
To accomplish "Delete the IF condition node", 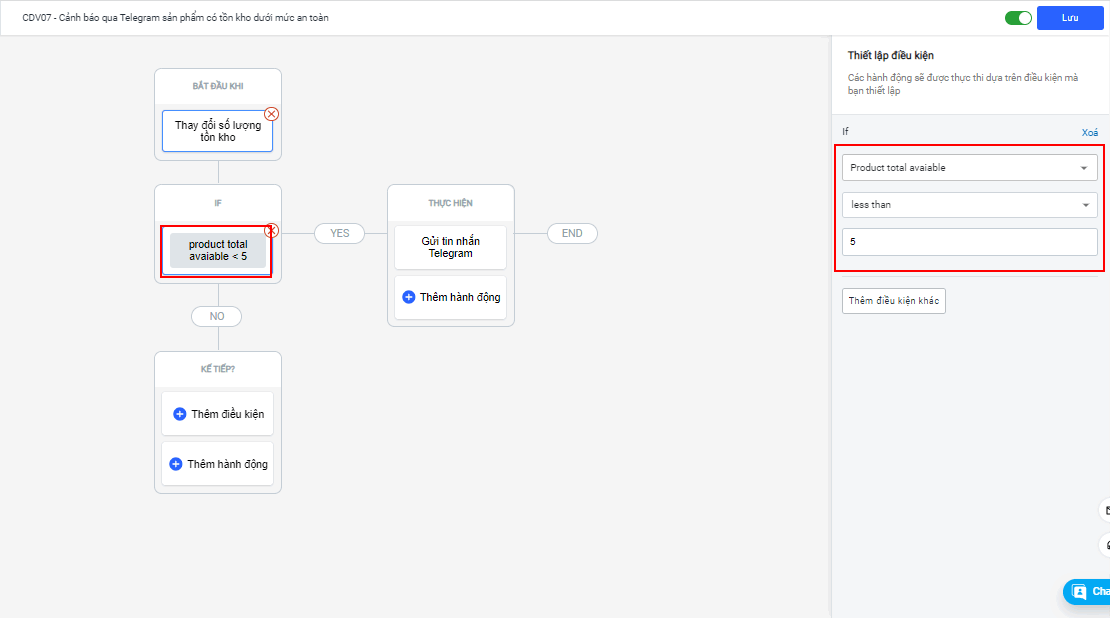I will [272, 231].
